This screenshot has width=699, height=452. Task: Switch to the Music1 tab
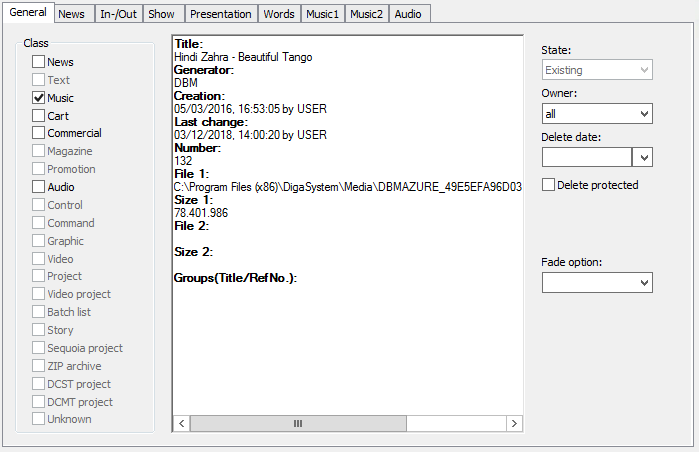pyautogui.click(x=322, y=14)
